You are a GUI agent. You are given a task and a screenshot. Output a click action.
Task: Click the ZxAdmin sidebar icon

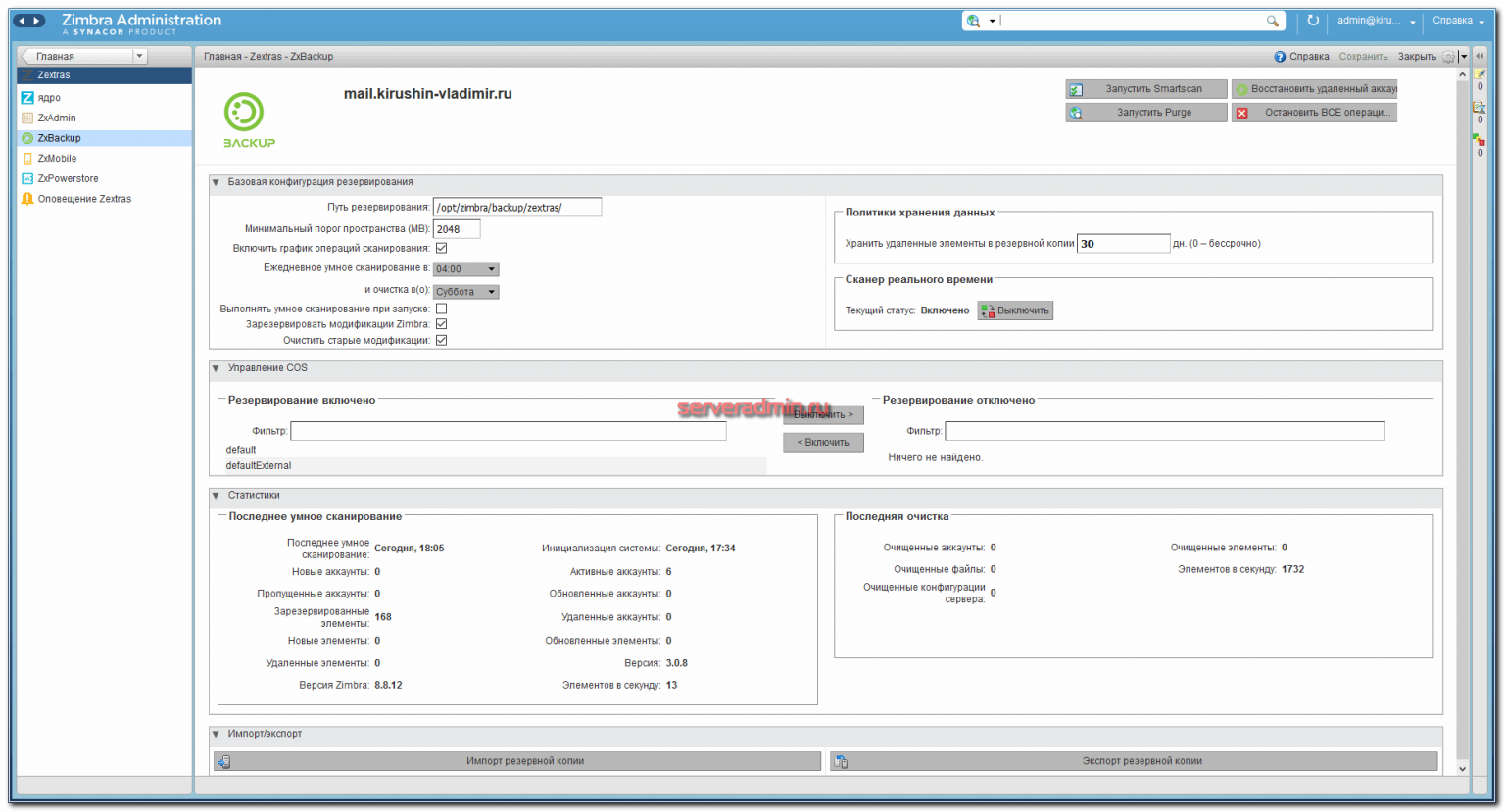pyautogui.click(x=27, y=118)
